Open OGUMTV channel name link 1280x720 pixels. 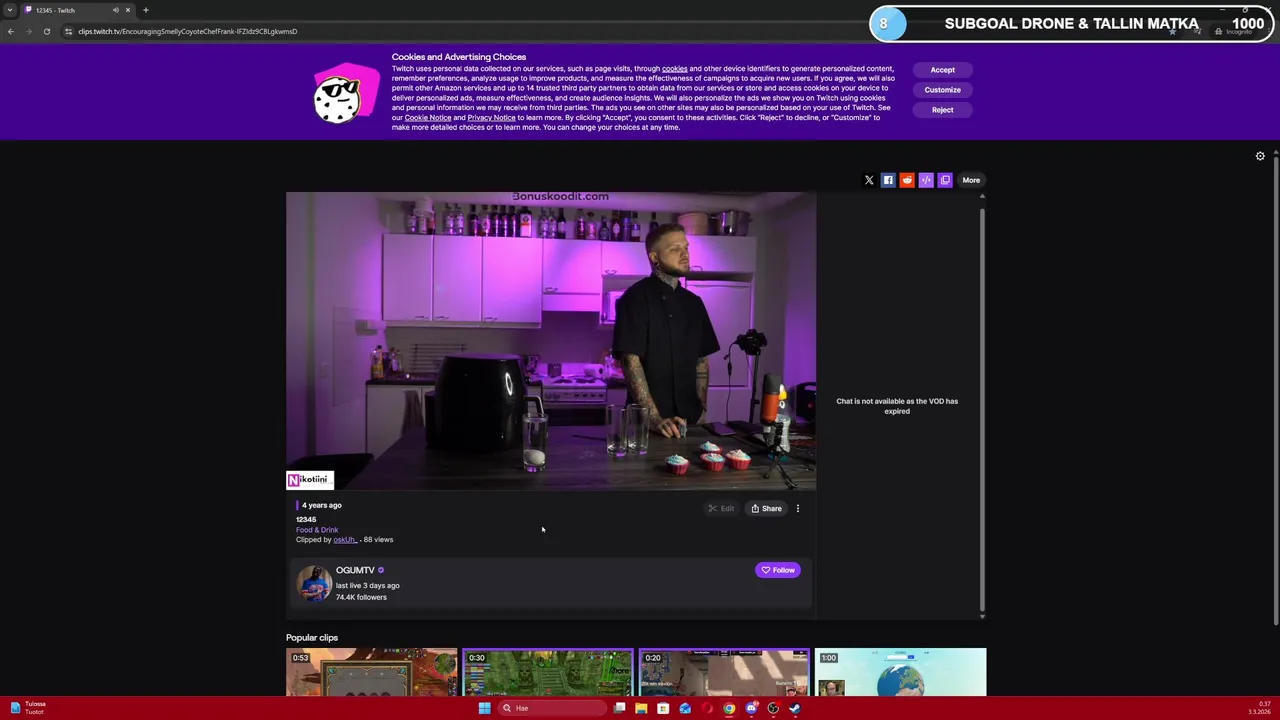click(x=355, y=570)
